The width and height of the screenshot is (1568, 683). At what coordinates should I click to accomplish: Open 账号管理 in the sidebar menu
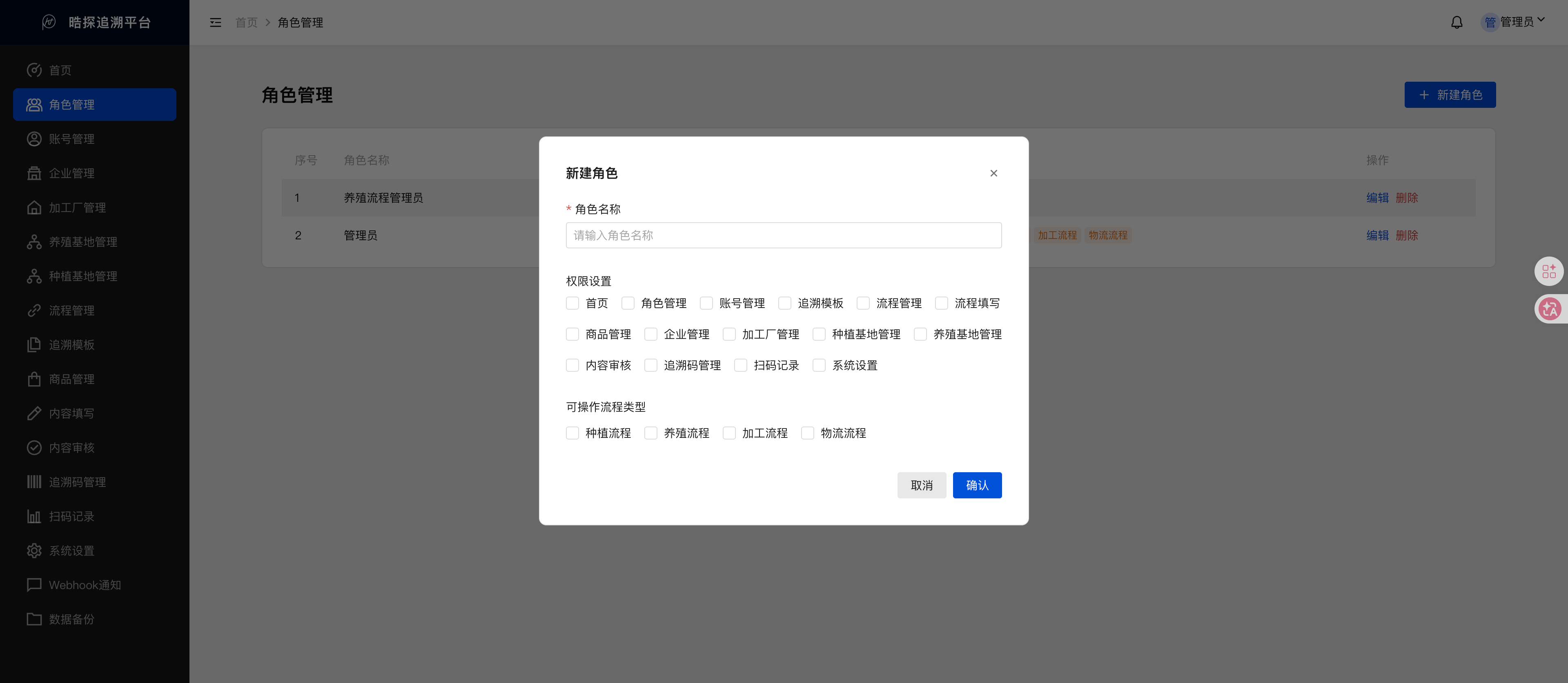(94, 139)
